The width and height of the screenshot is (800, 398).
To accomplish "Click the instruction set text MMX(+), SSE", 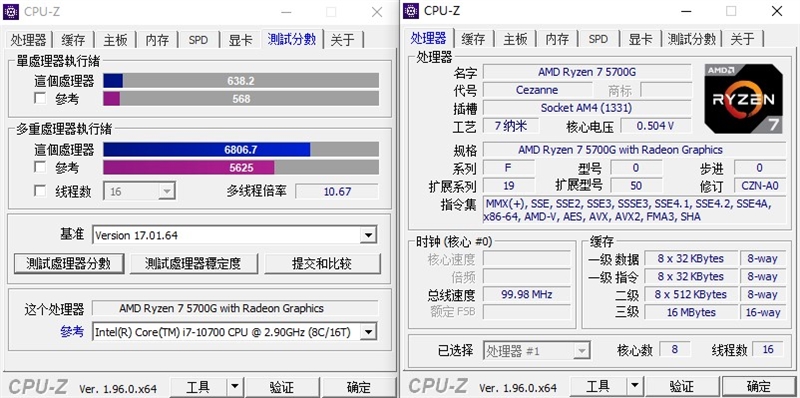I will (x=634, y=210).
